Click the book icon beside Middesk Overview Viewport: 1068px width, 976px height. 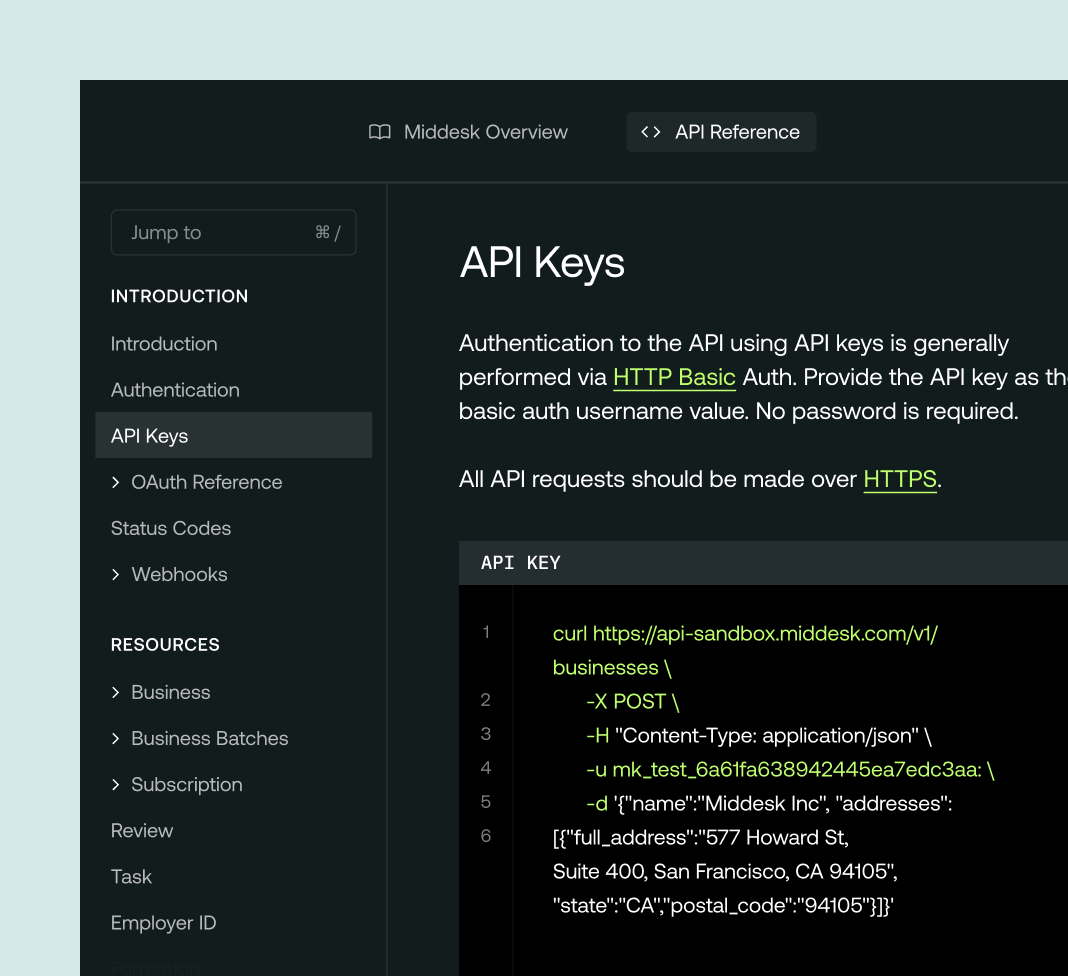click(x=379, y=131)
